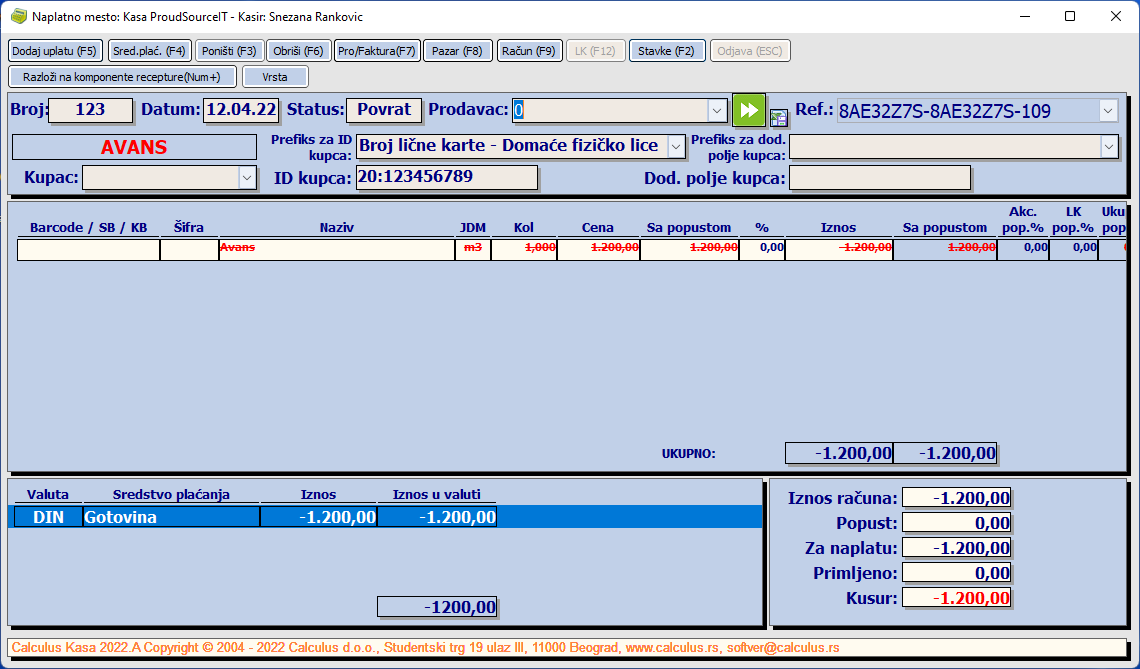Select the Gotovina payment row

(x=170, y=517)
